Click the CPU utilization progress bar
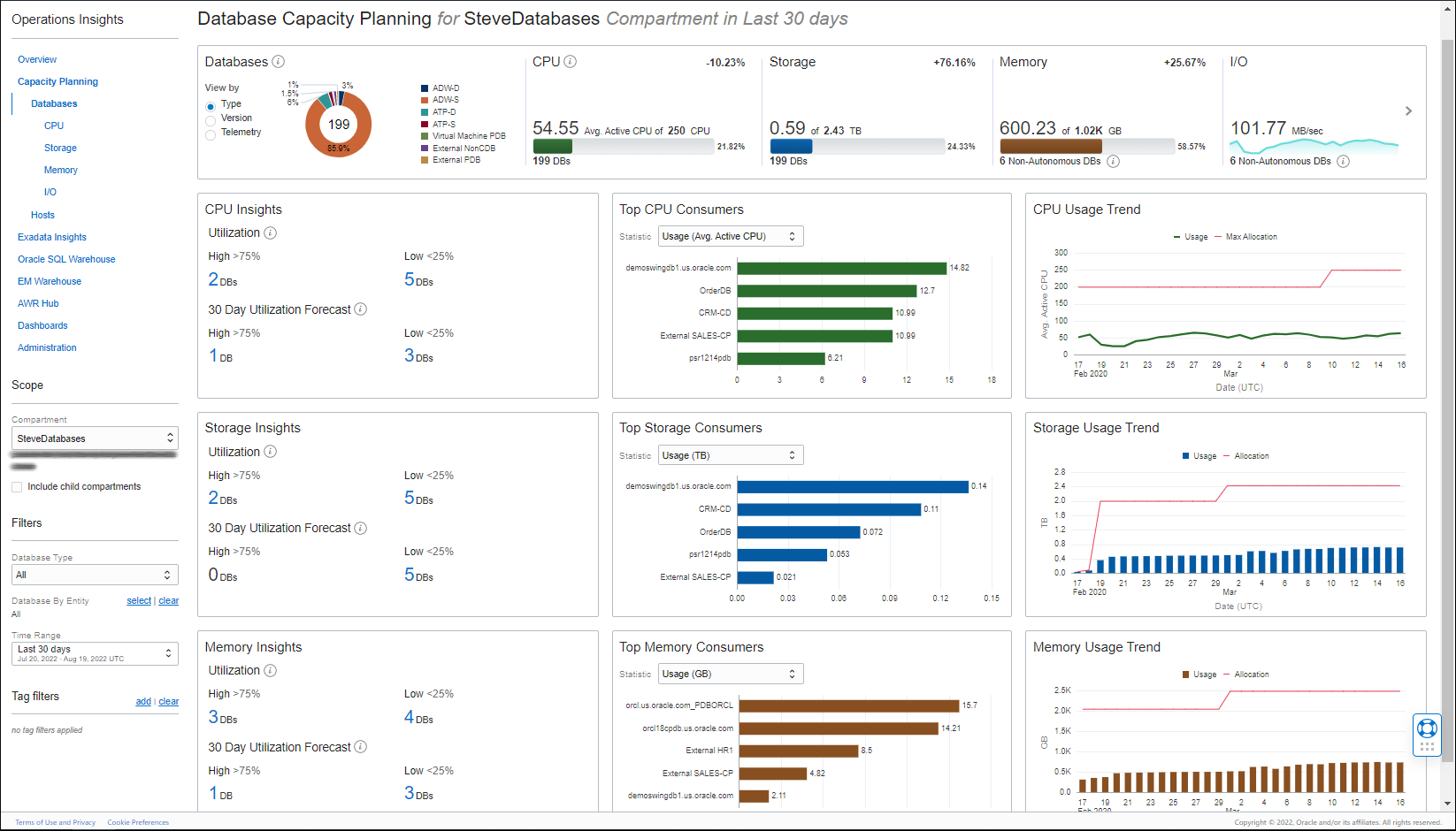This screenshot has width=1456, height=831. [624, 147]
